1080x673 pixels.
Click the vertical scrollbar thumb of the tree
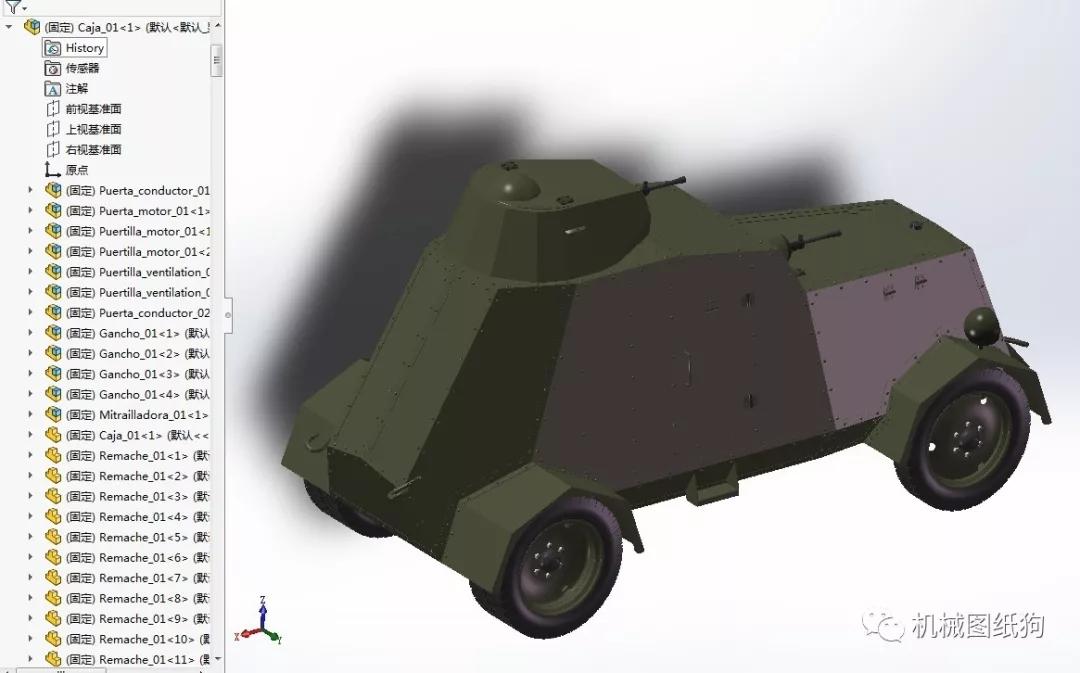pos(215,60)
